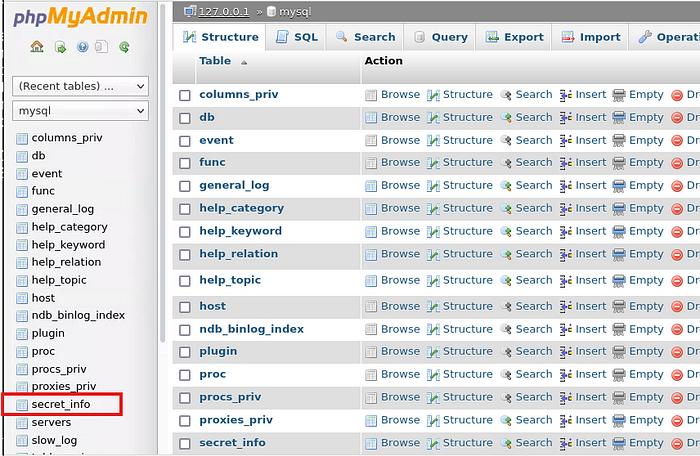Viewport: 700px width, 456px height.
Task: Click the Empty icon in ndb_binlog_index row
Action: pyautogui.click(x=619, y=330)
